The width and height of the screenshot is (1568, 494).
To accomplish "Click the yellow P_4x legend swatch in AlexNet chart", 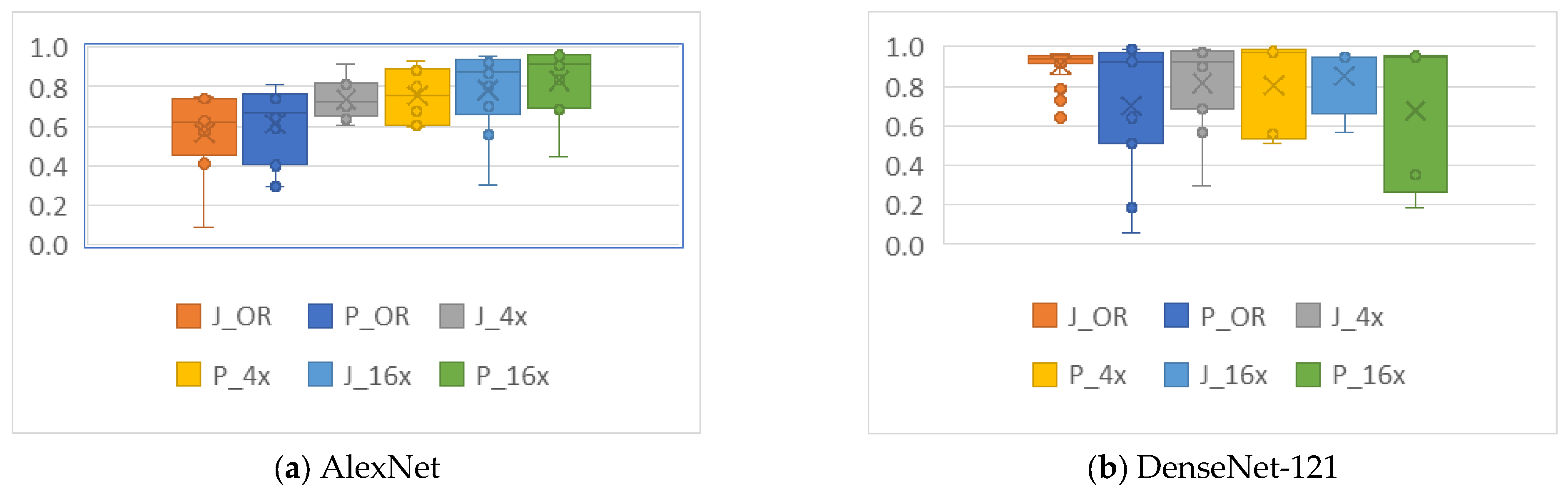I will pos(188,374).
